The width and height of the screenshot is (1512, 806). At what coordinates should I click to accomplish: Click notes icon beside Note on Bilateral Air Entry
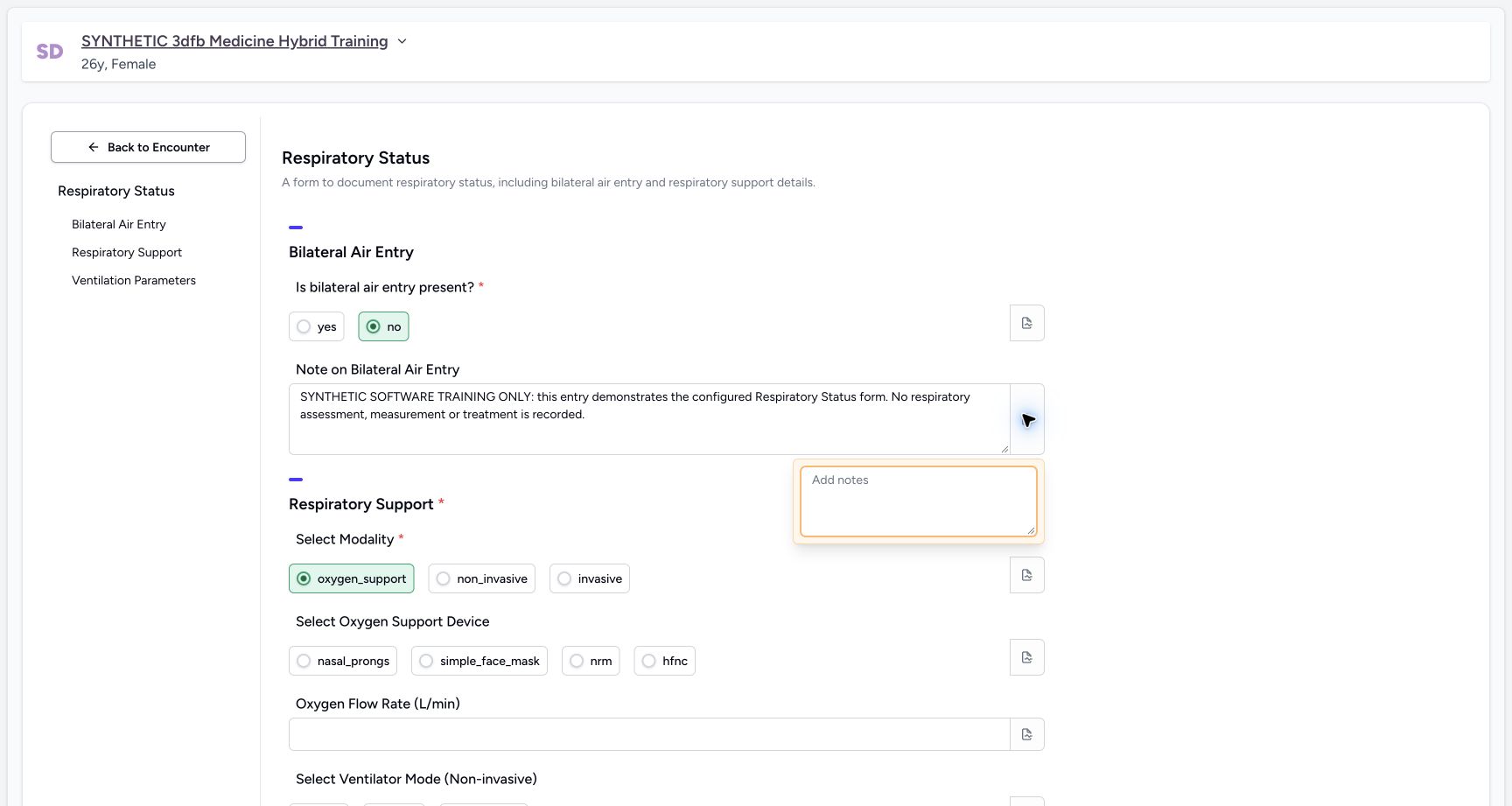[1026, 419]
